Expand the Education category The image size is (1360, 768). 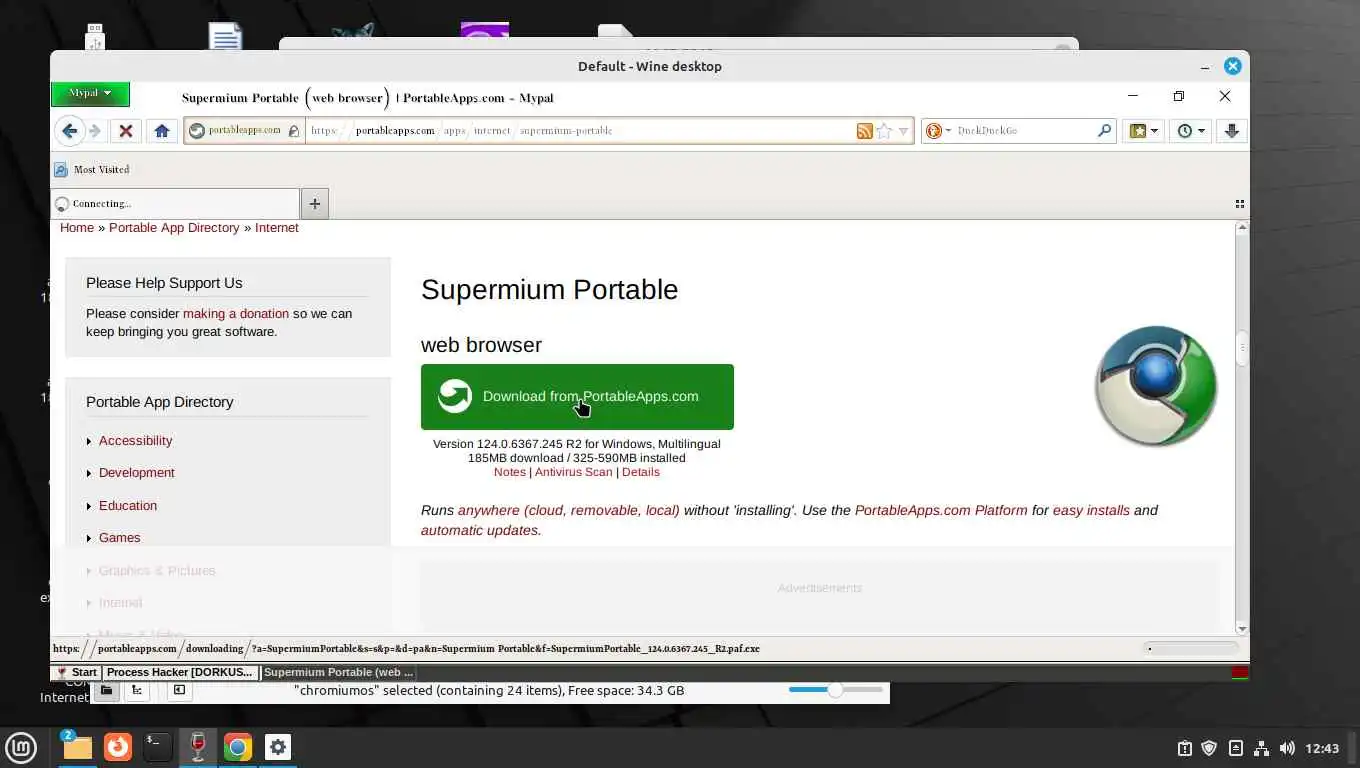tap(128, 506)
